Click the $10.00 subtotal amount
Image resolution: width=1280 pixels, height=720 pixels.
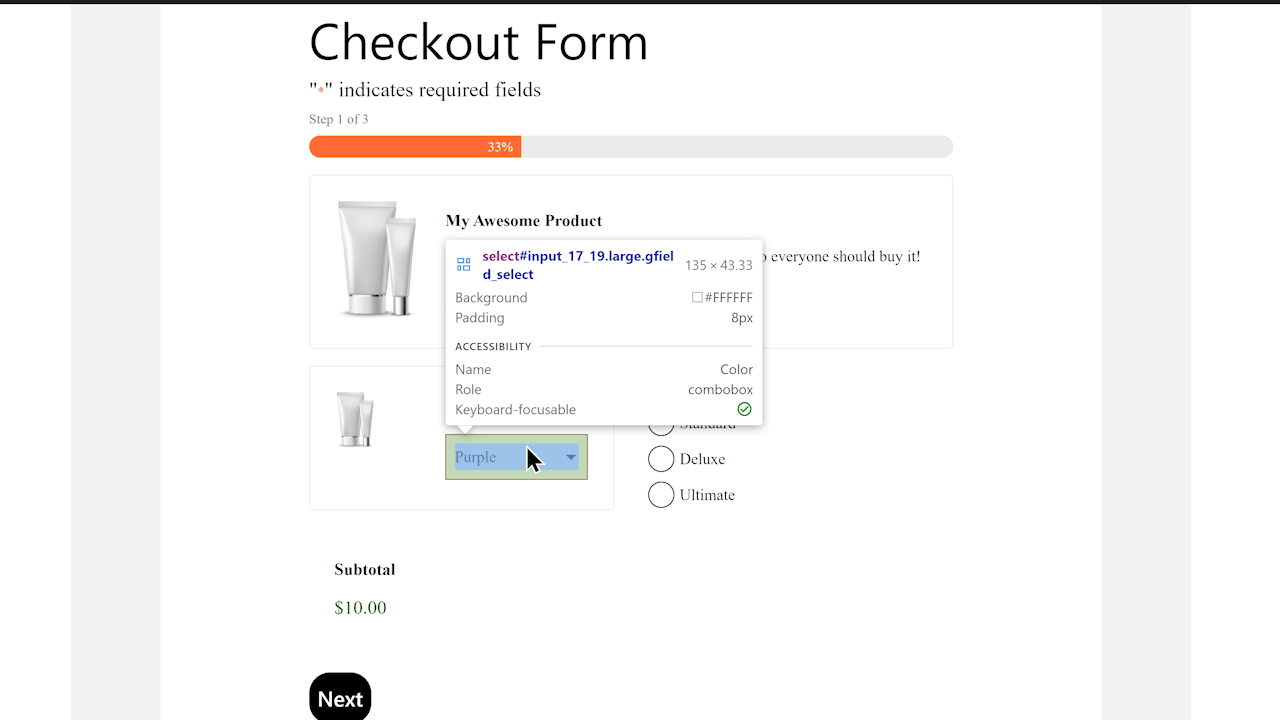click(360, 608)
